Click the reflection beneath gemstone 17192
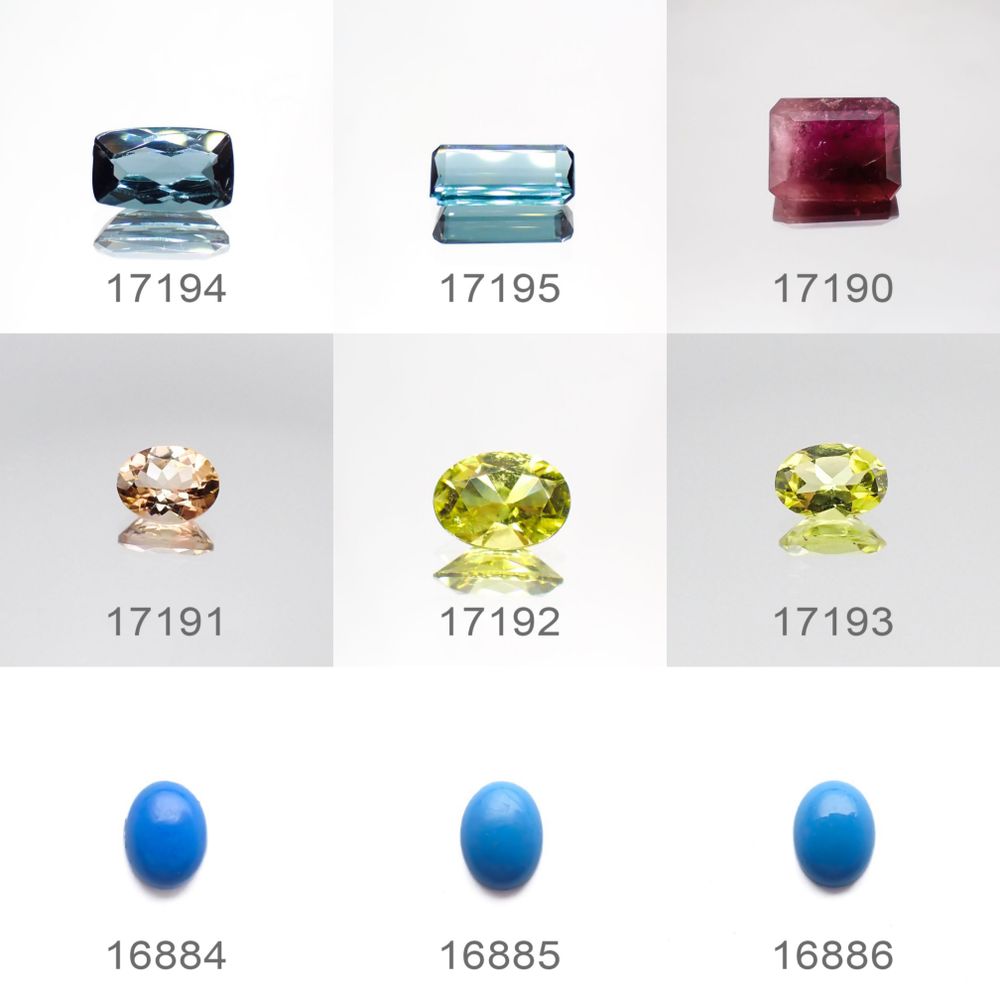Screen dimensions: 1000x999 (x=499, y=570)
